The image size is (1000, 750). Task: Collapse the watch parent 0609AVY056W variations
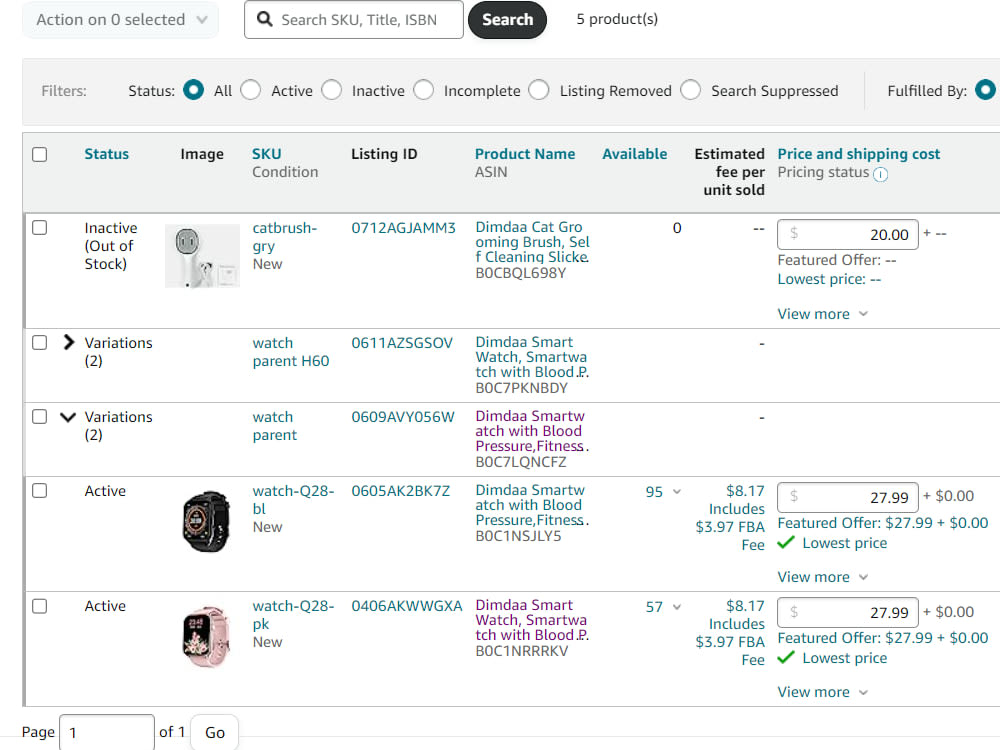pyautogui.click(x=68, y=417)
